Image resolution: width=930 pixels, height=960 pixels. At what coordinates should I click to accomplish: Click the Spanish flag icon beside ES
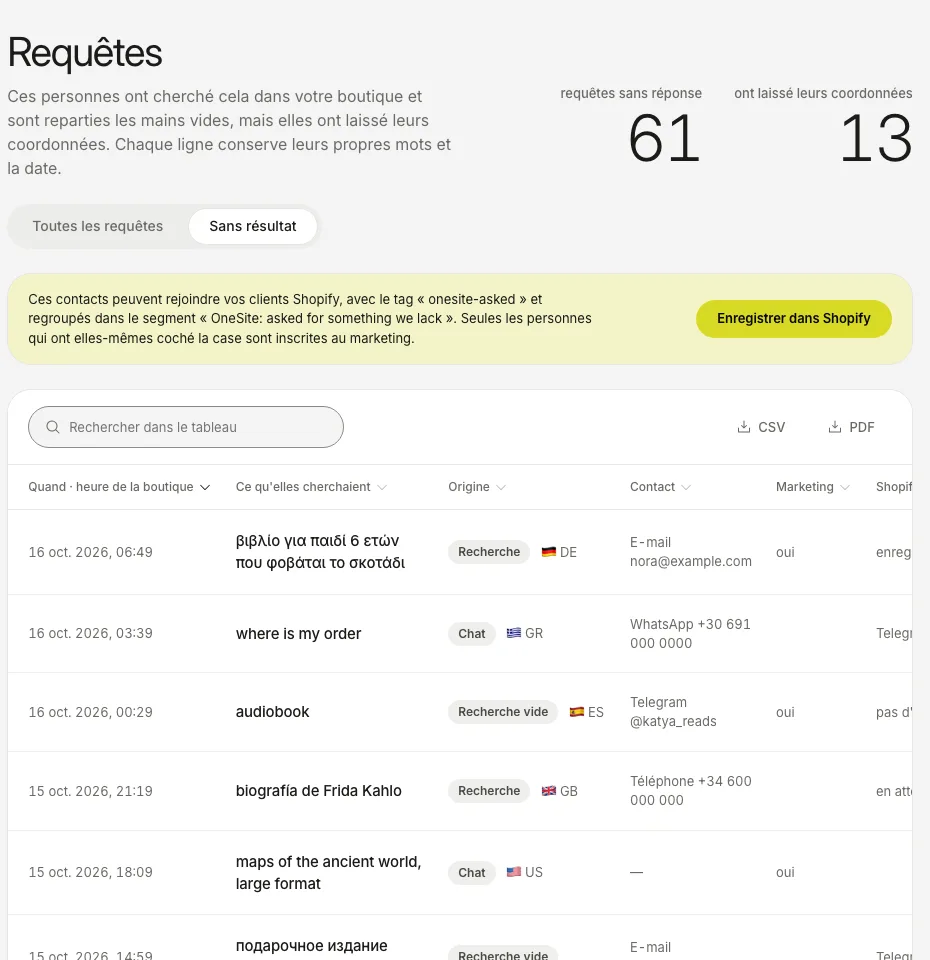(577, 712)
